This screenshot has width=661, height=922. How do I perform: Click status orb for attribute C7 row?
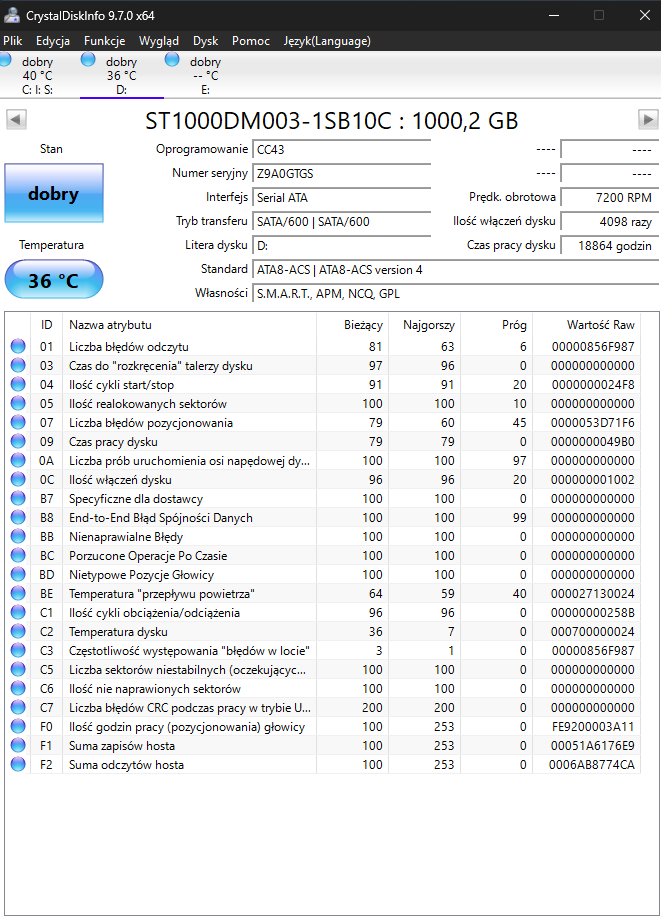coord(18,707)
